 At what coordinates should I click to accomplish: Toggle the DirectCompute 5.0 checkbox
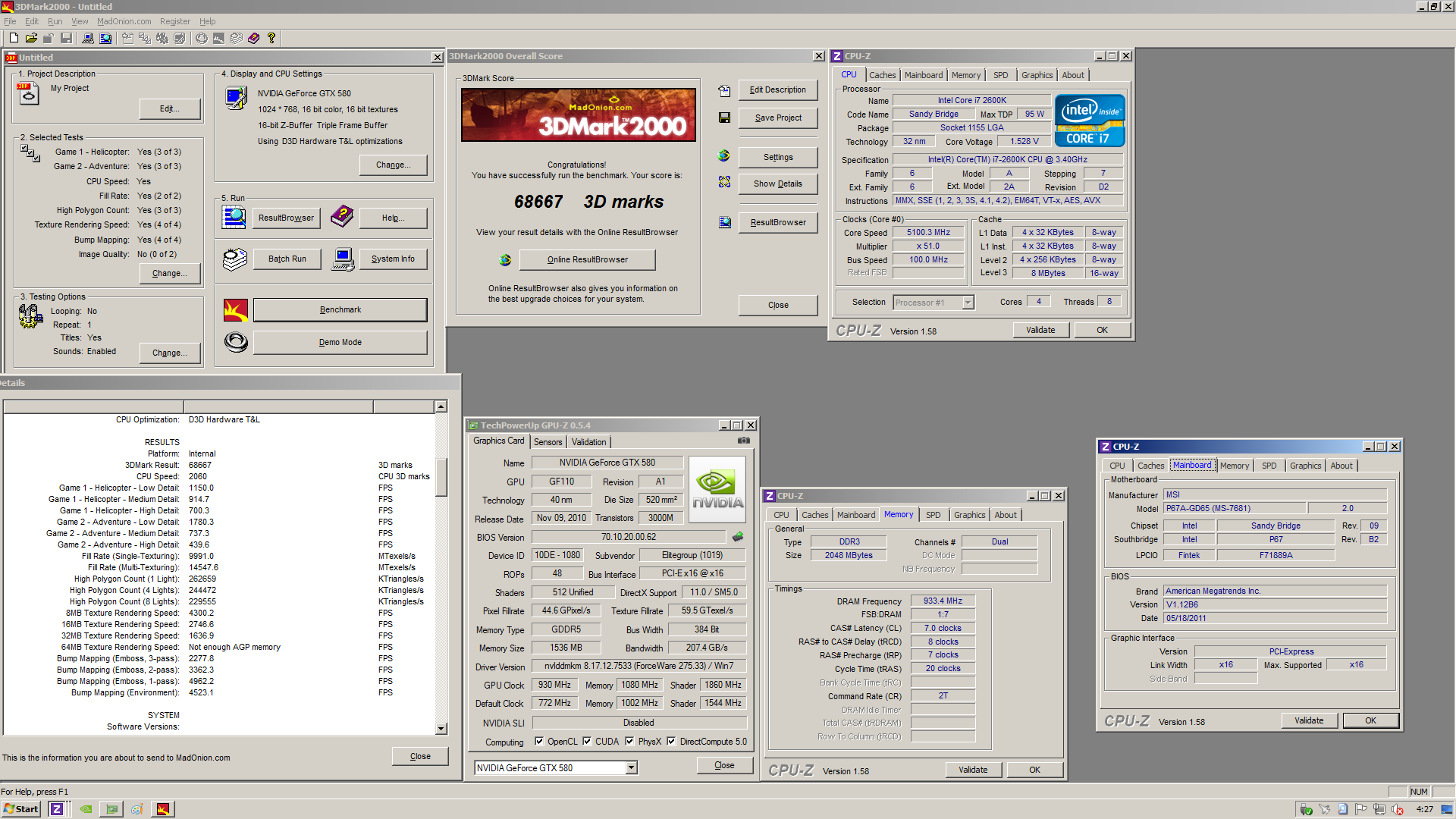click(x=671, y=742)
